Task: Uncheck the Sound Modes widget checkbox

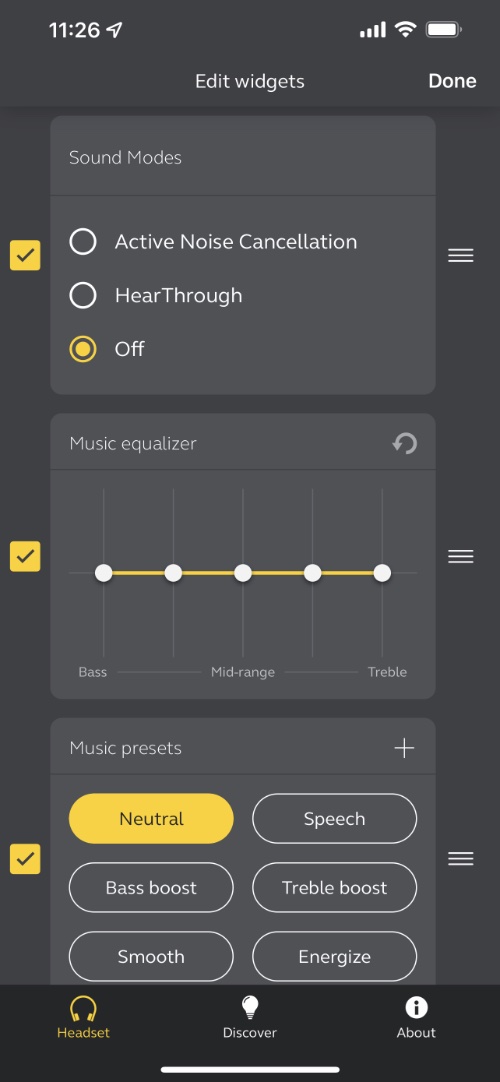Action: pos(25,255)
